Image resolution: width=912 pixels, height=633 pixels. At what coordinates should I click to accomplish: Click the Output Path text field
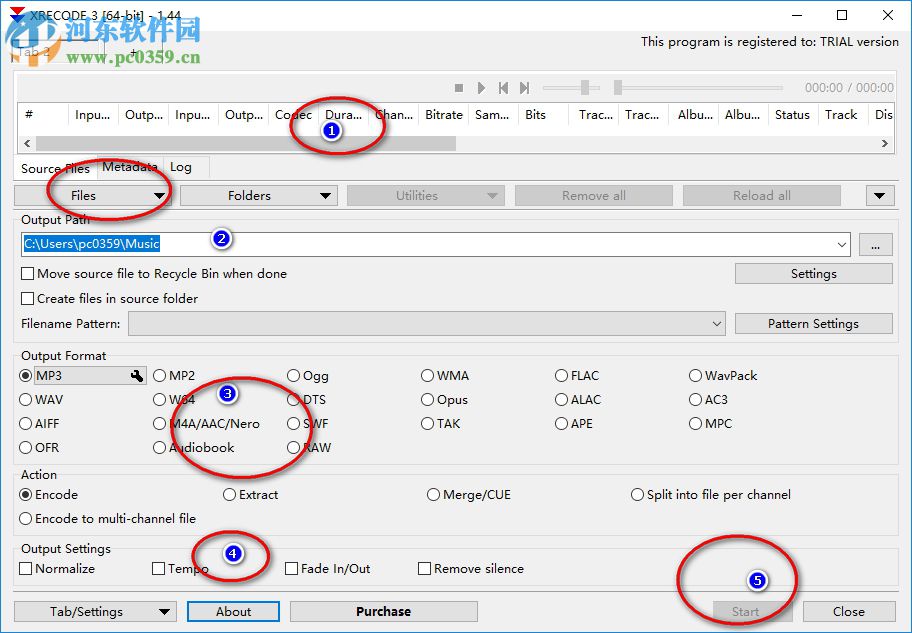pyautogui.click(x=436, y=244)
